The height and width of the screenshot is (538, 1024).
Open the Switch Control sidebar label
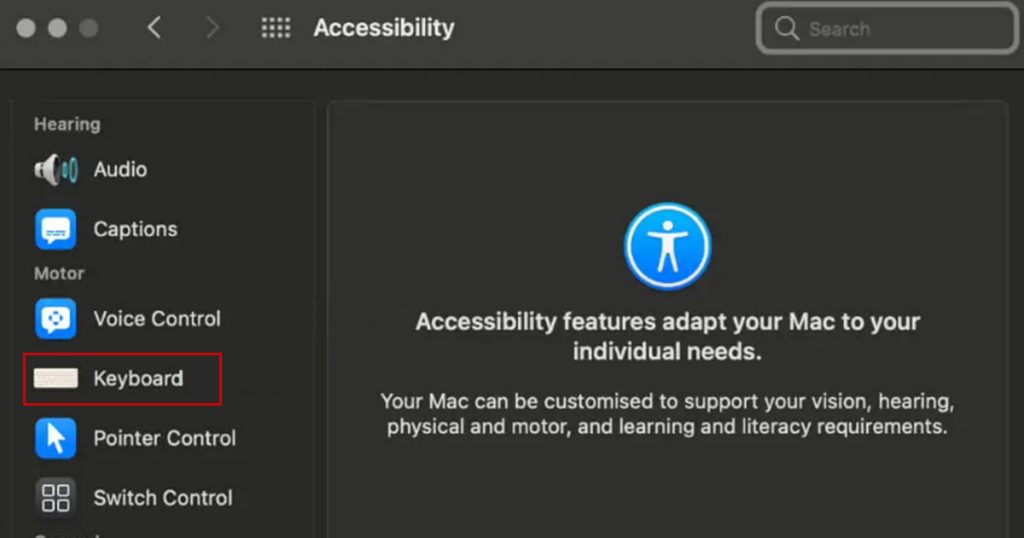[163, 497]
